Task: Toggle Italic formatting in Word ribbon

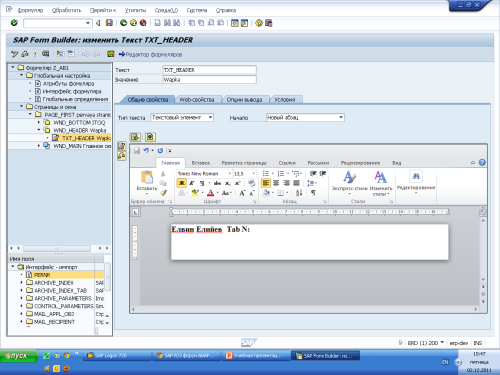Action: [192, 183]
